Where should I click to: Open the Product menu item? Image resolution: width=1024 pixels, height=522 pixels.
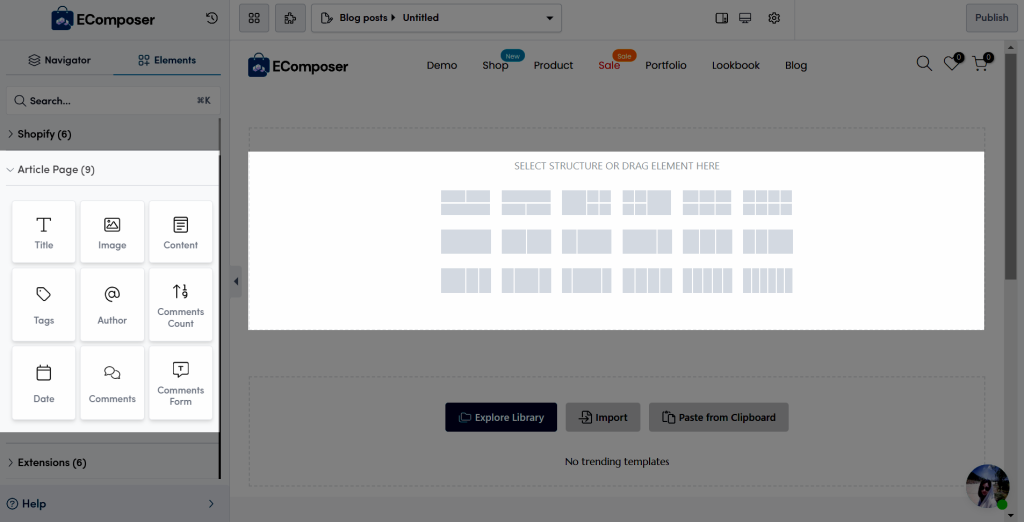pos(553,65)
